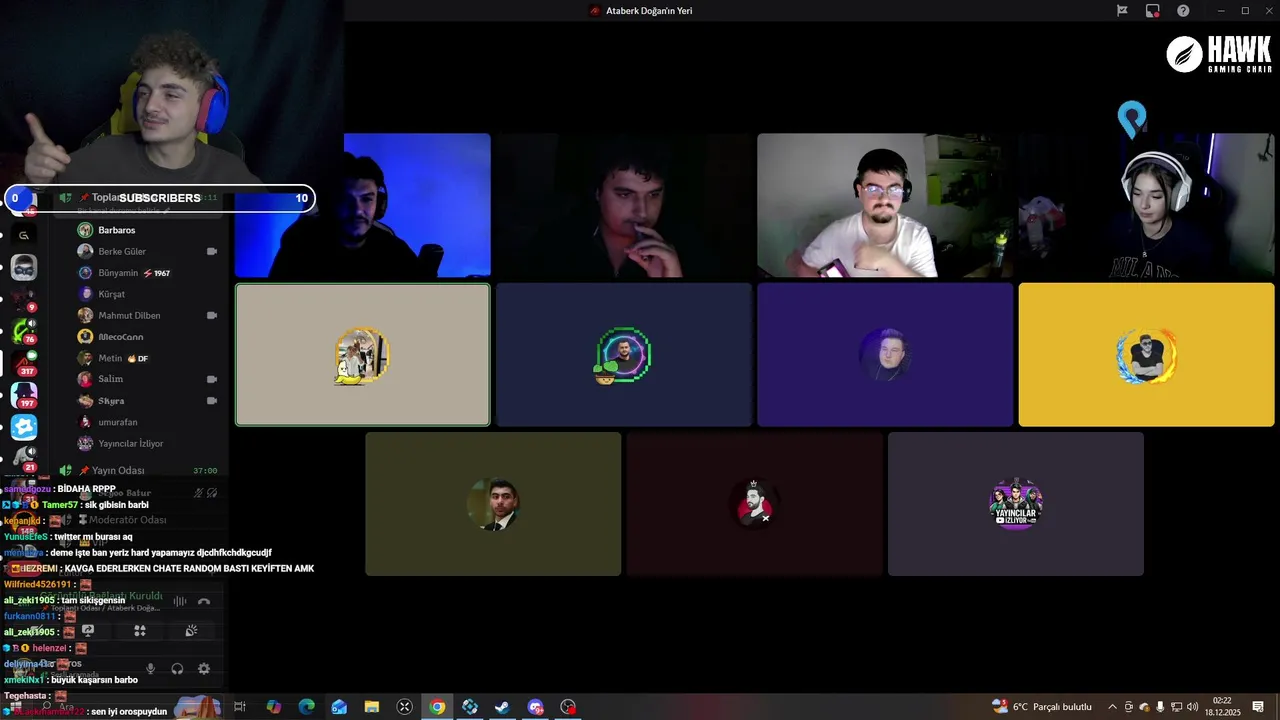
Task: Open the green server with 76 notifications
Action: [x=24, y=331]
